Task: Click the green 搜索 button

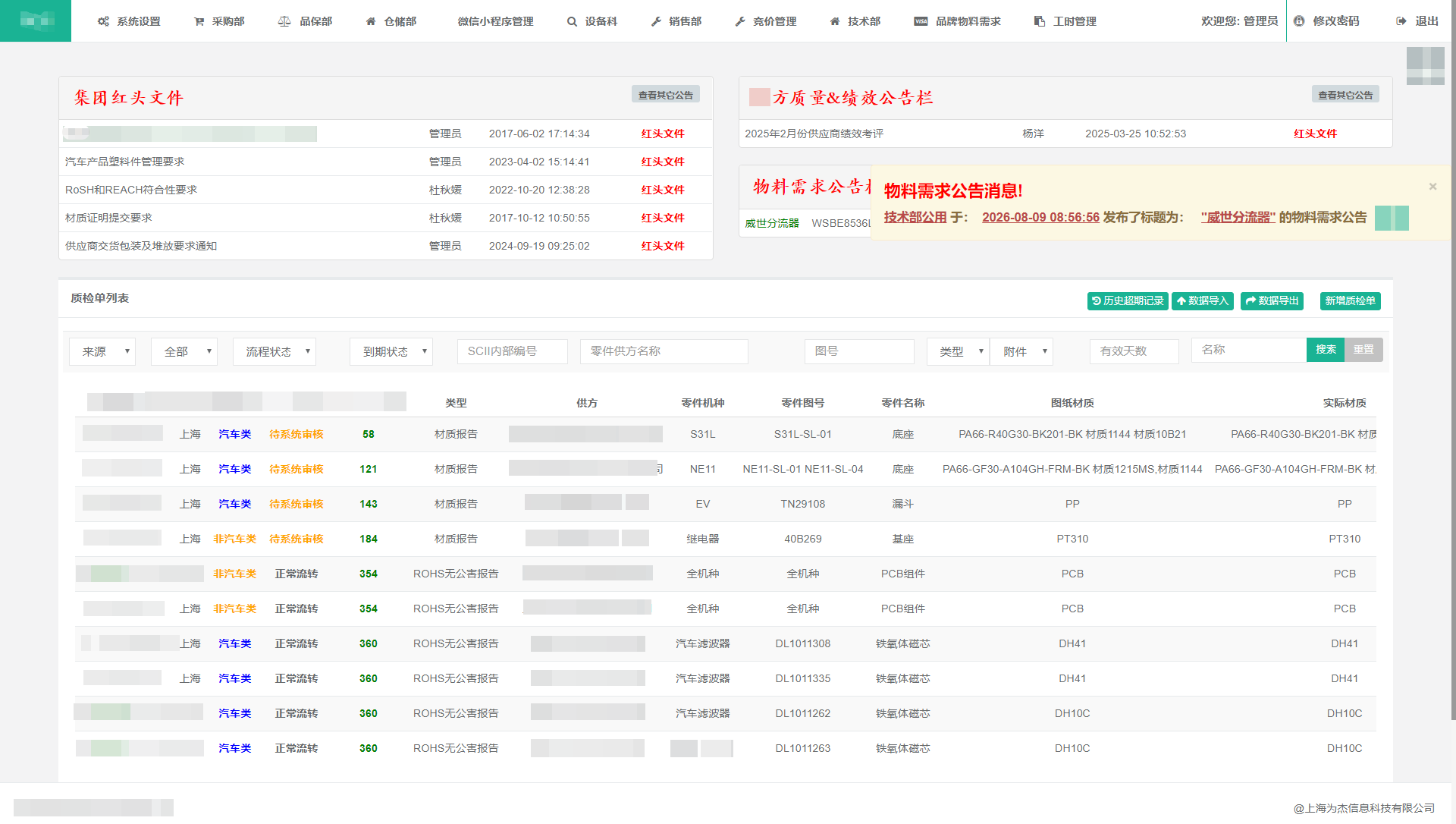Action: click(x=1326, y=350)
